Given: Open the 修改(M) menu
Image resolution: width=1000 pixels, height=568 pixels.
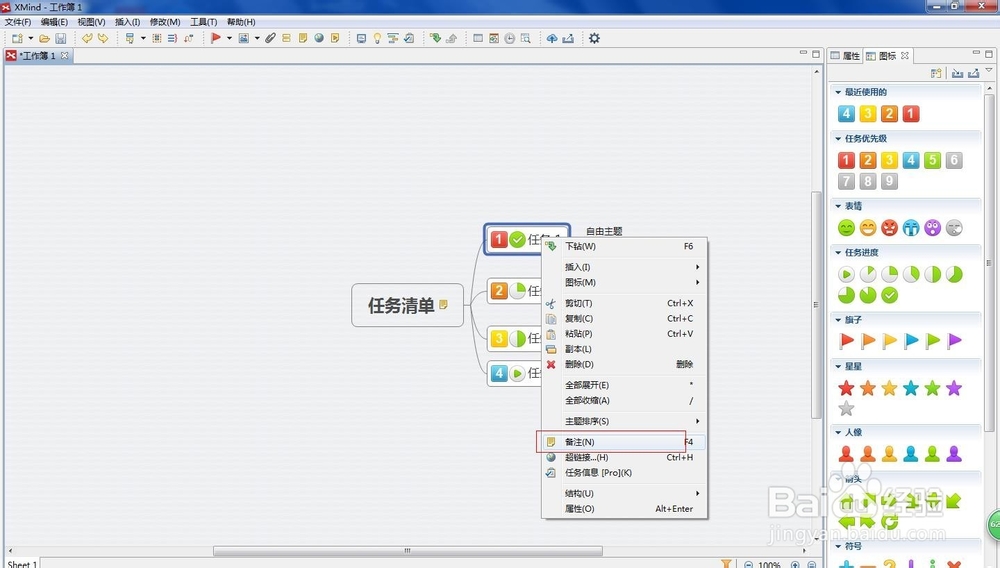Looking at the screenshot, I should click(x=165, y=22).
